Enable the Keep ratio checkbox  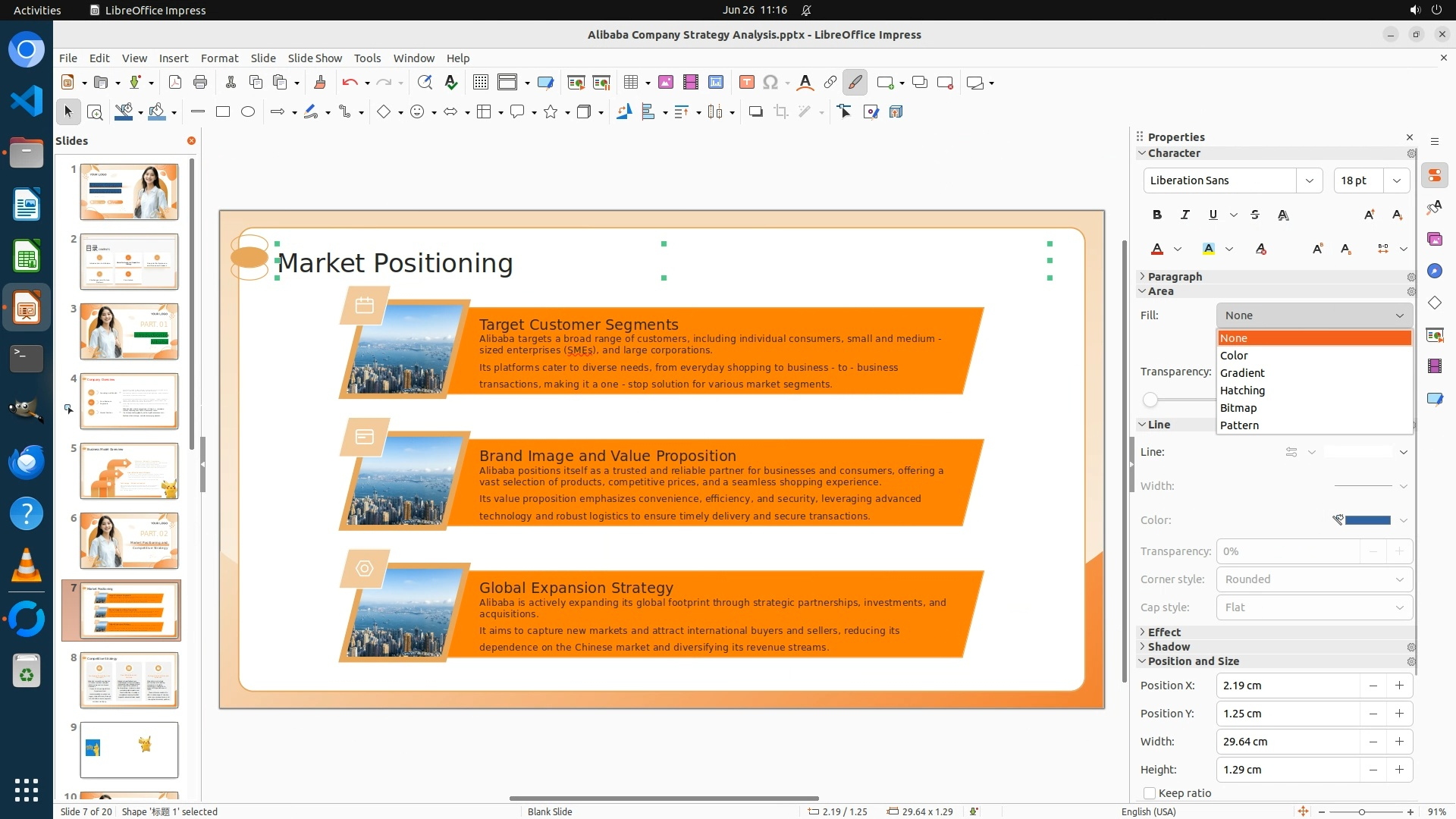pos(1150,793)
